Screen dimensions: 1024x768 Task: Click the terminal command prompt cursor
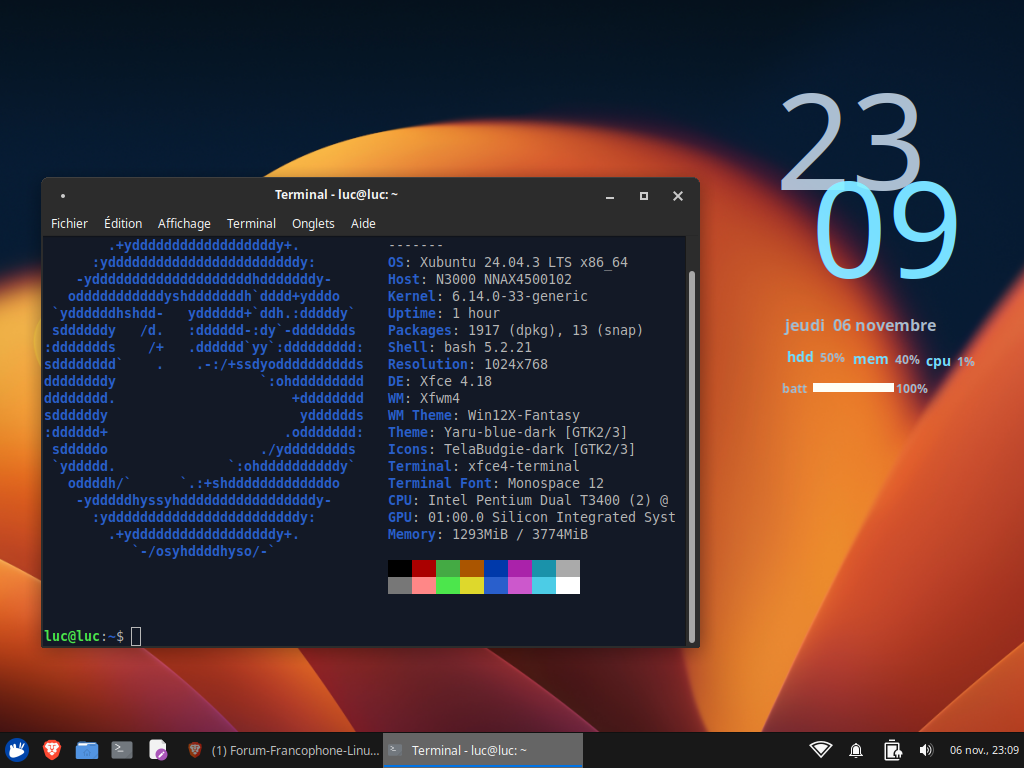[x=136, y=636]
